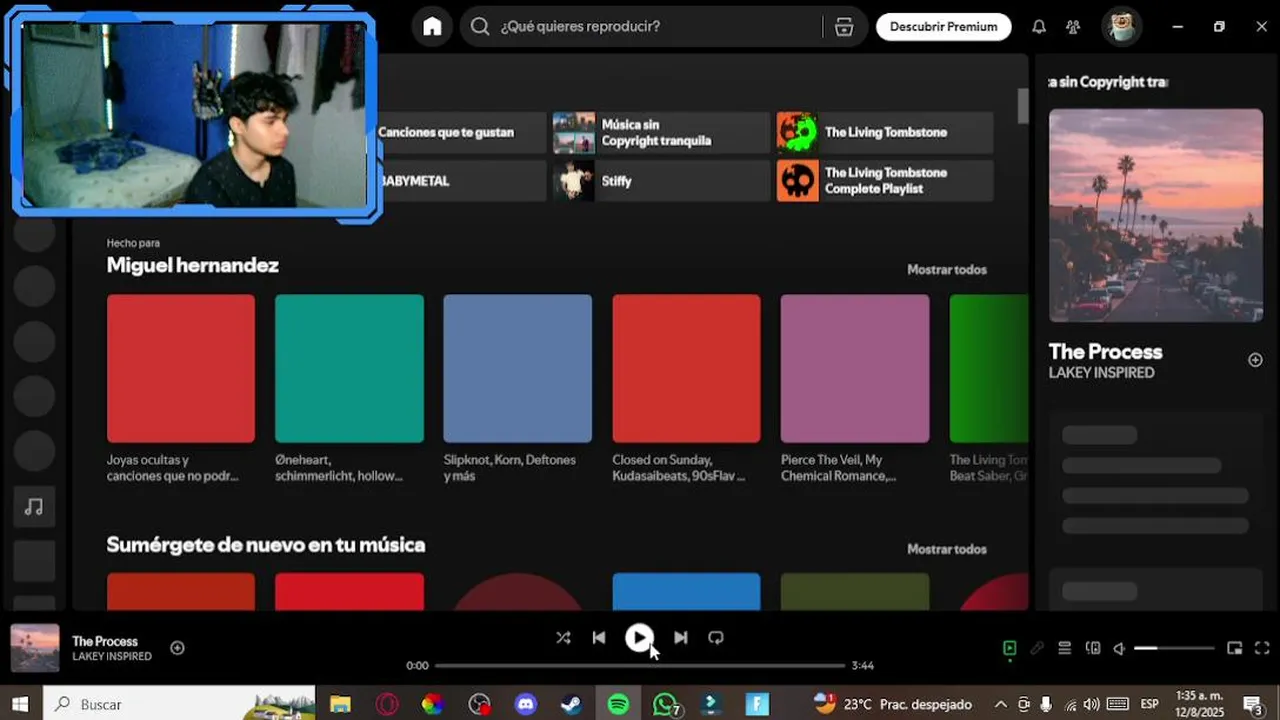
Task: Open LAKEY INSPIRED in bottom player bar
Action: tap(112, 657)
